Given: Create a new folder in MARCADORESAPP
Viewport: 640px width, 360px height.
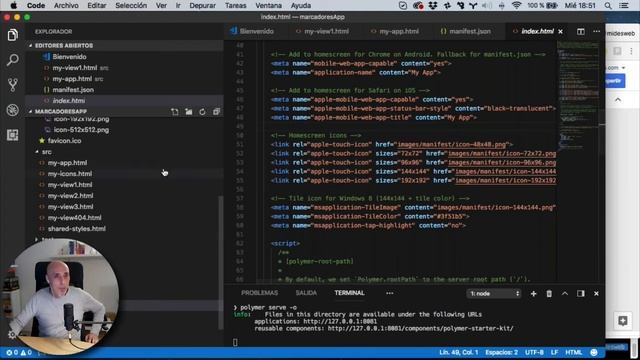Looking at the screenshot, I should 189,111.
